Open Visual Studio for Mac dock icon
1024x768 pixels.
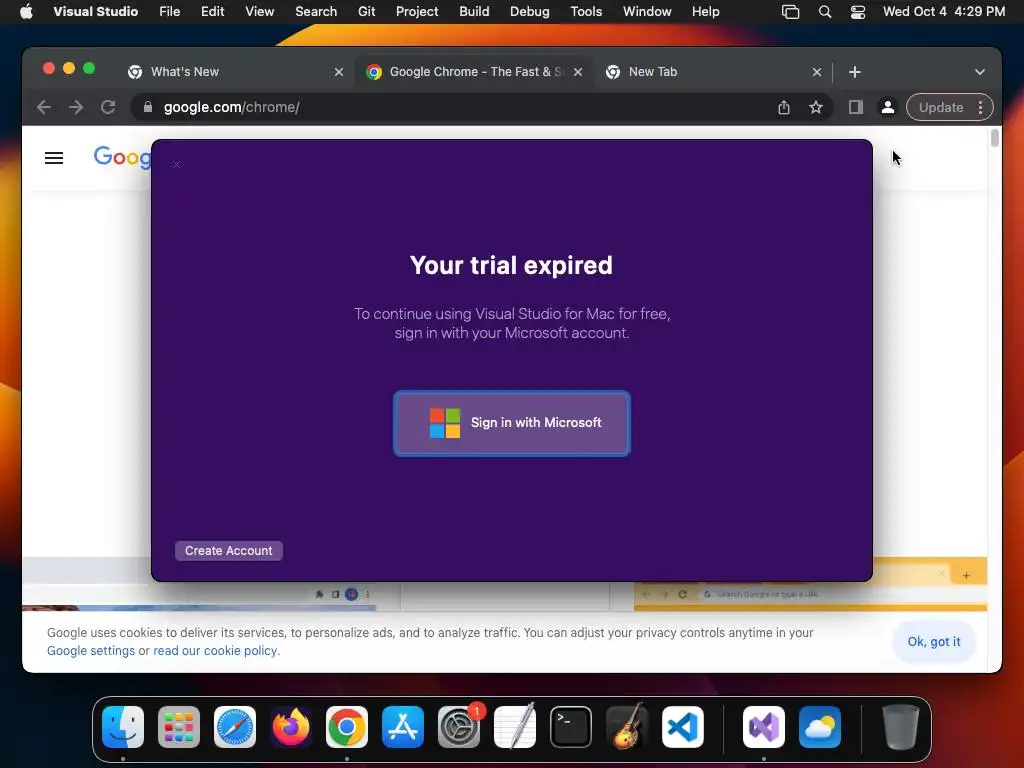[x=764, y=726]
